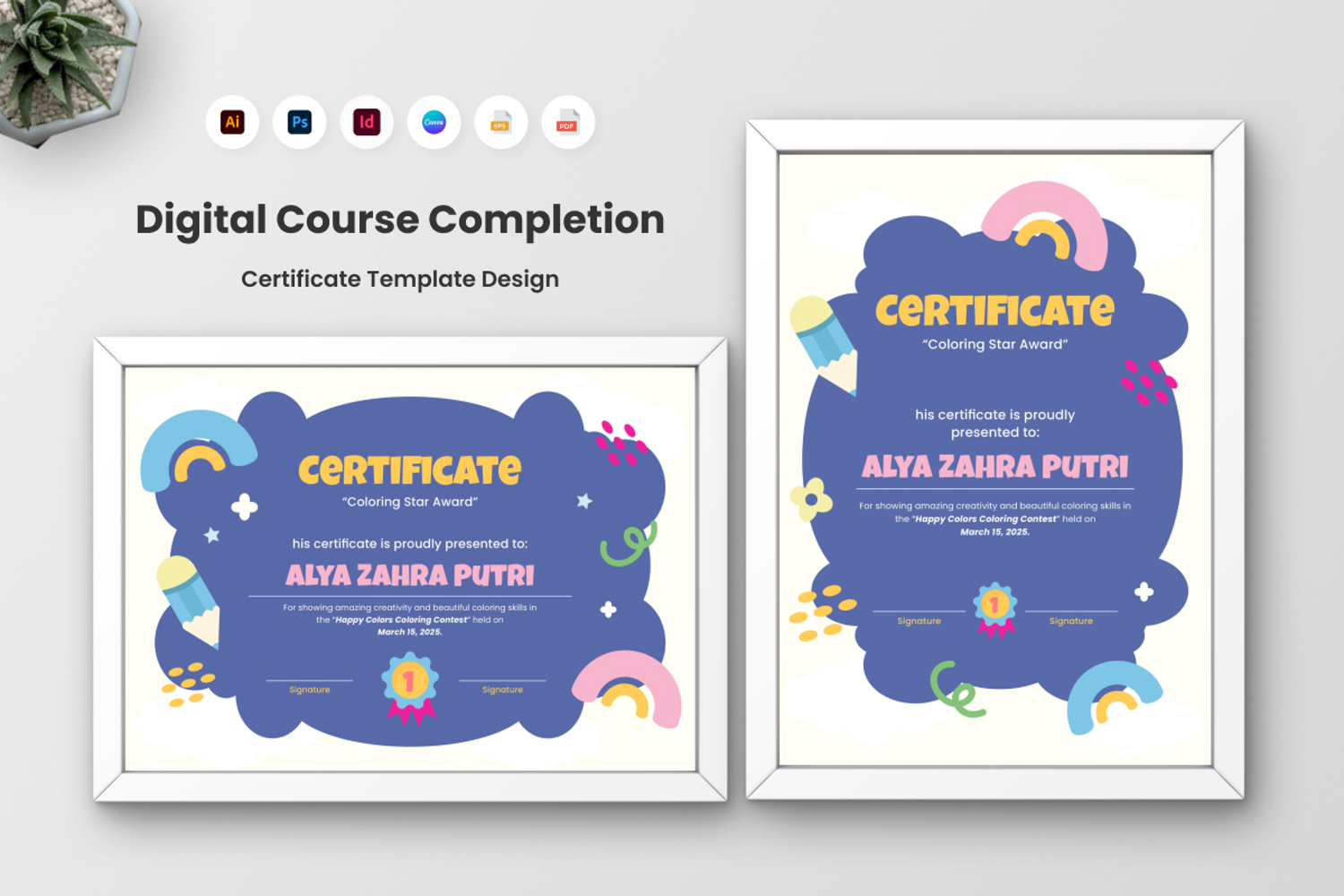The width and height of the screenshot is (1344, 896).
Task: Click the first-place medal on landscape certificate
Action: click(409, 686)
